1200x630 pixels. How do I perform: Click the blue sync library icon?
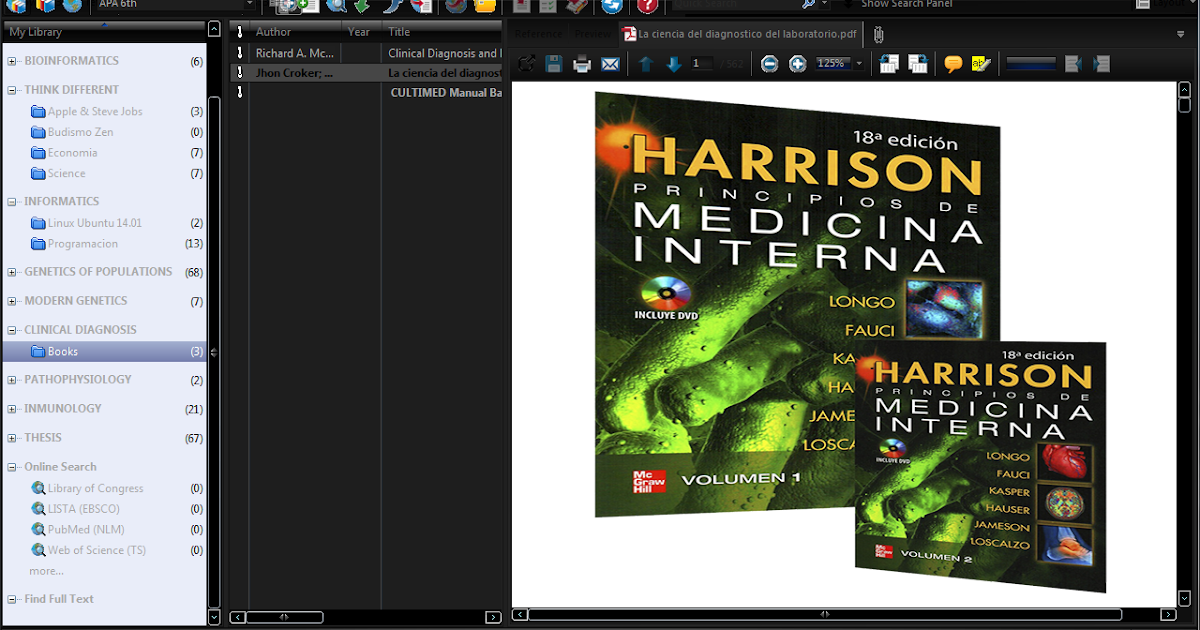click(611, 5)
